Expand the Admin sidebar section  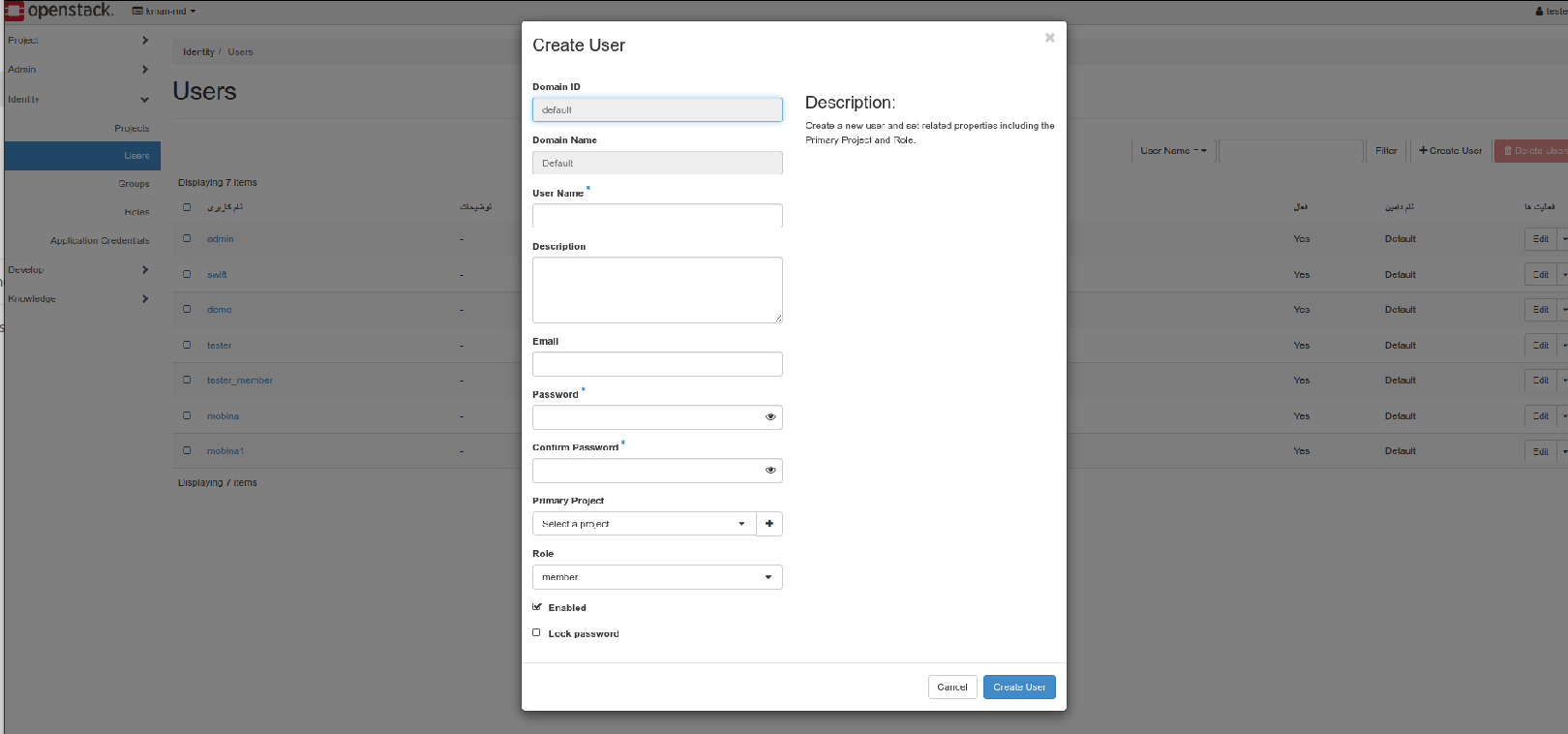(145, 70)
